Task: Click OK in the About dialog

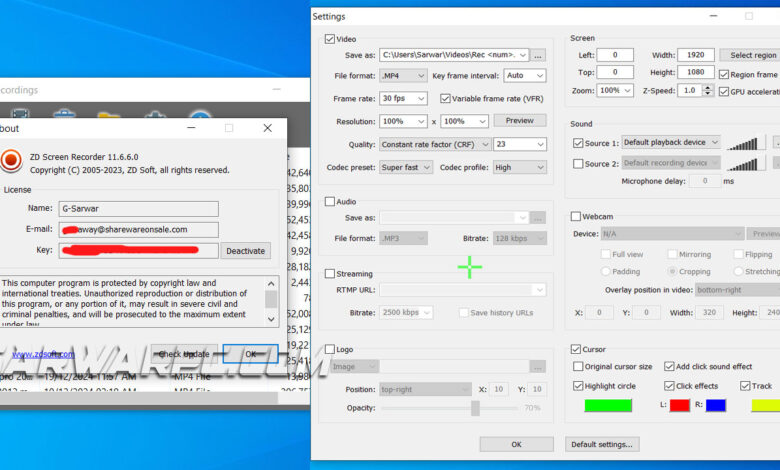Action: click(x=250, y=354)
